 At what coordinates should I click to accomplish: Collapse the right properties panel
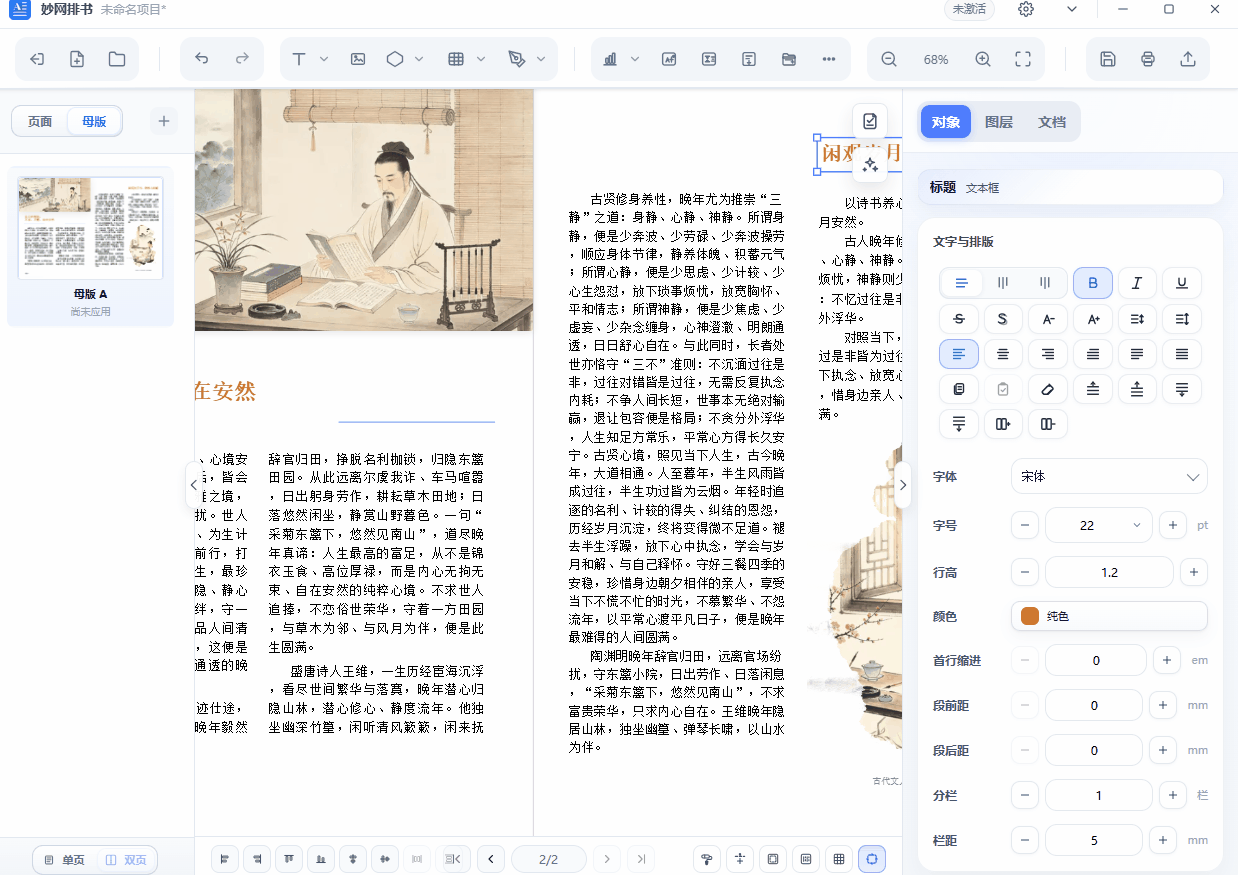pos(902,485)
